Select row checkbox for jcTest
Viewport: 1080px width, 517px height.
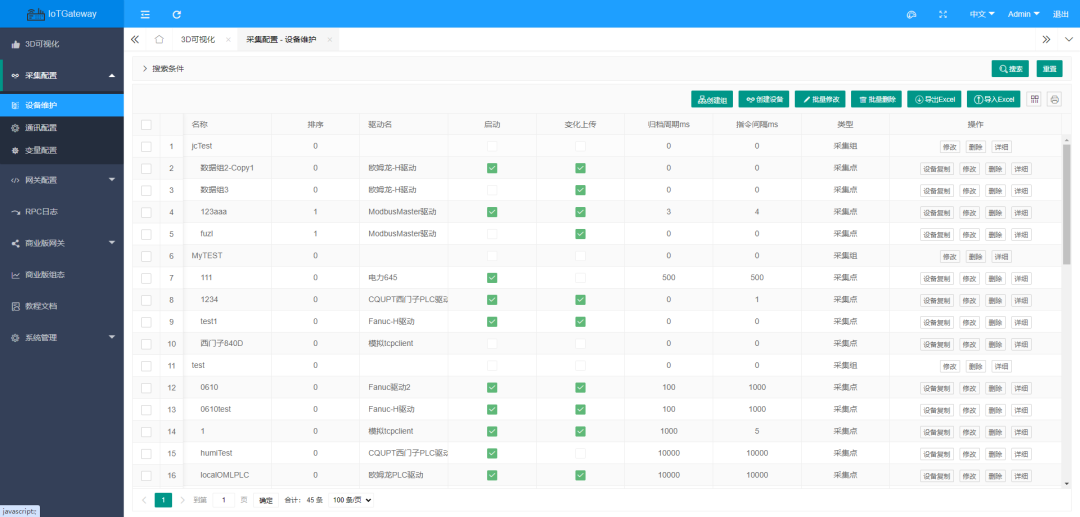(x=146, y=146)
